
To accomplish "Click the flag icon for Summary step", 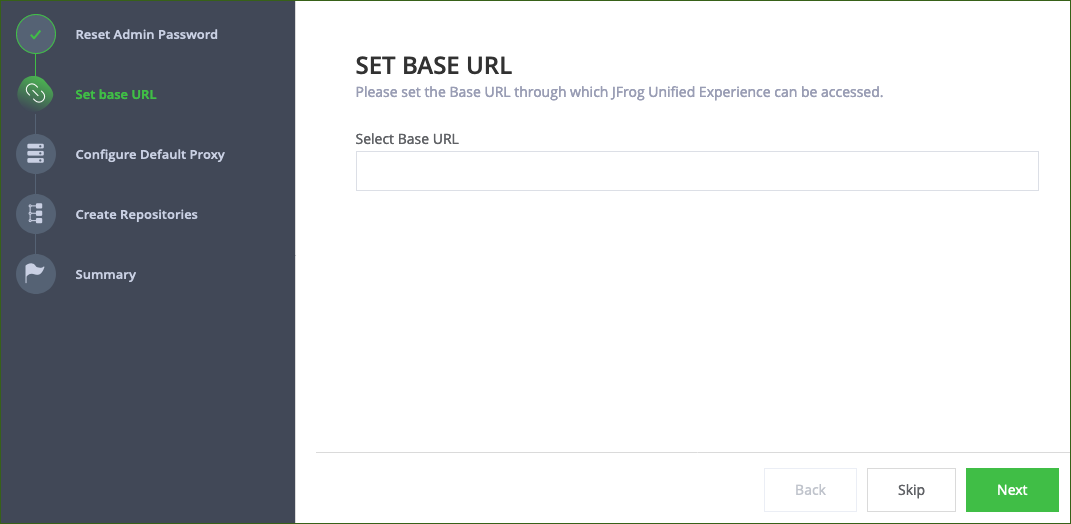I will [36, 274].
